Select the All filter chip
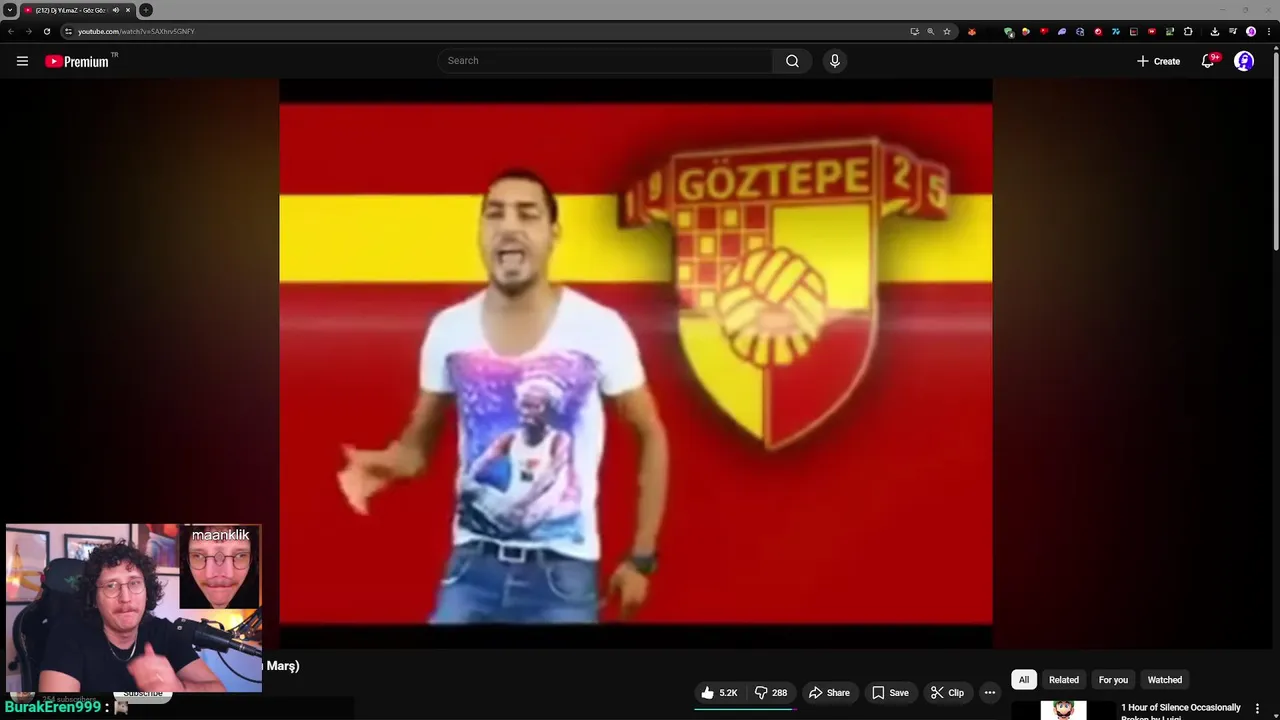1280x720 pixels. (x=1024, y=680)
